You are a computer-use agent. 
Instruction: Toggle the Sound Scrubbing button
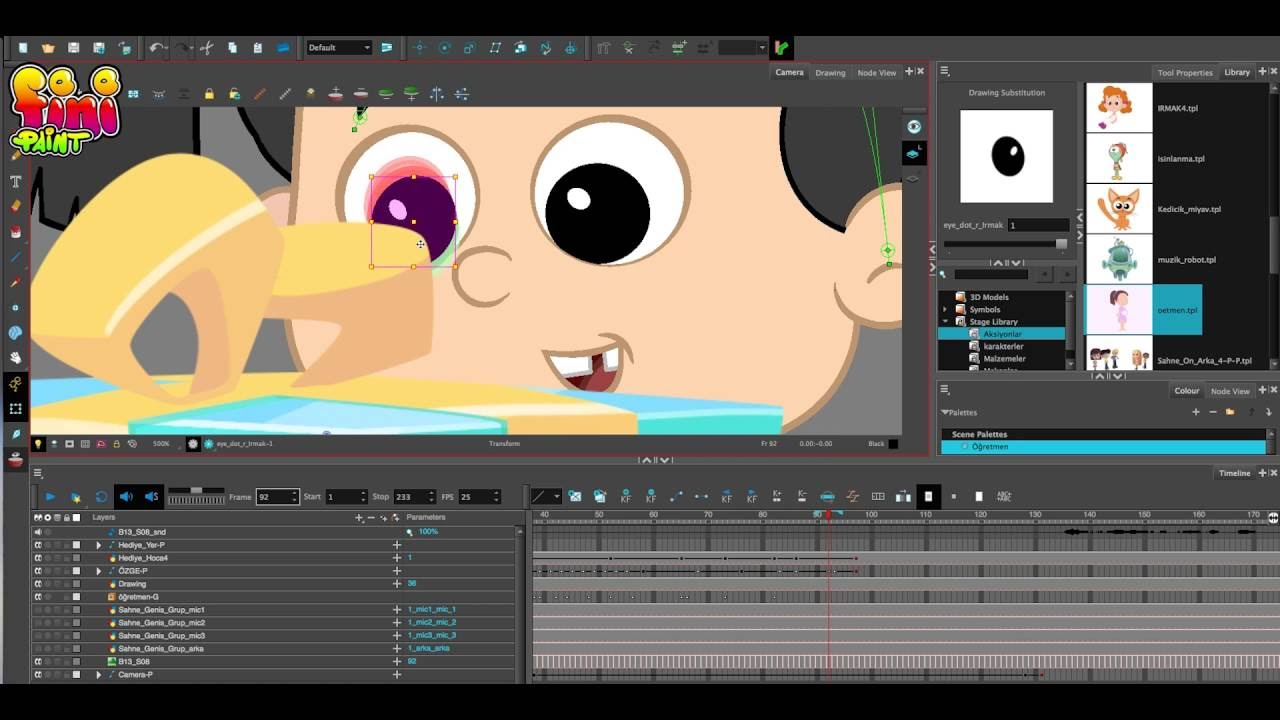coord(152,496)
